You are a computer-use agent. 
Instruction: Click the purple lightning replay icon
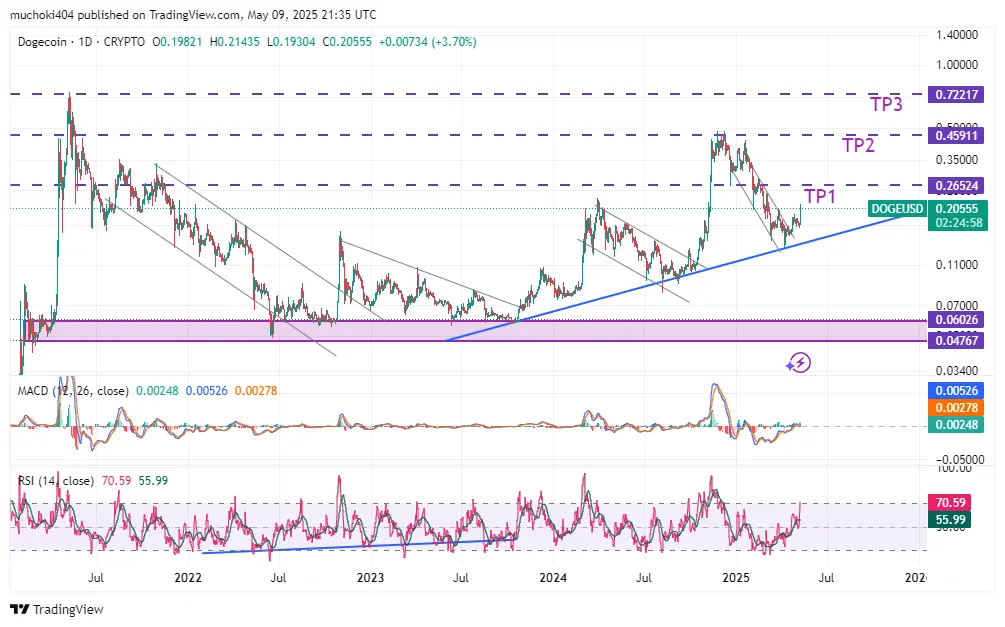[x=799, y=363]
